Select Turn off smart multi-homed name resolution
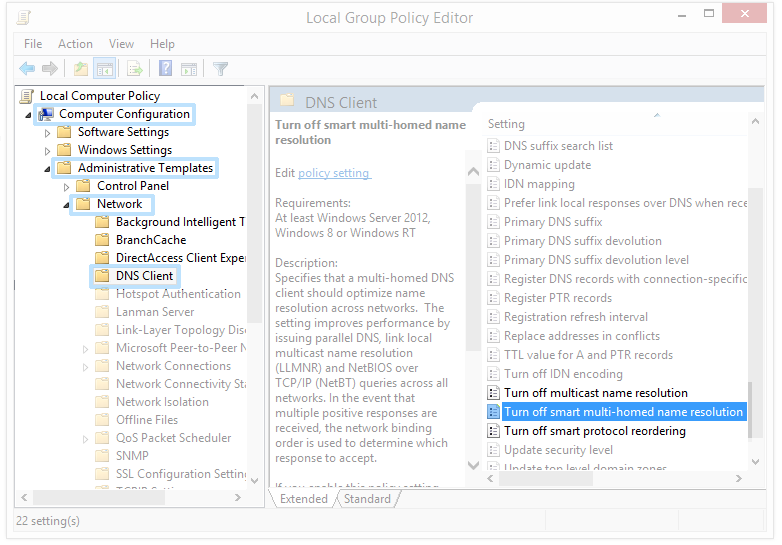The width and height of the screenshot is (782, 545). pyautogui.click(x=623, y=412)
